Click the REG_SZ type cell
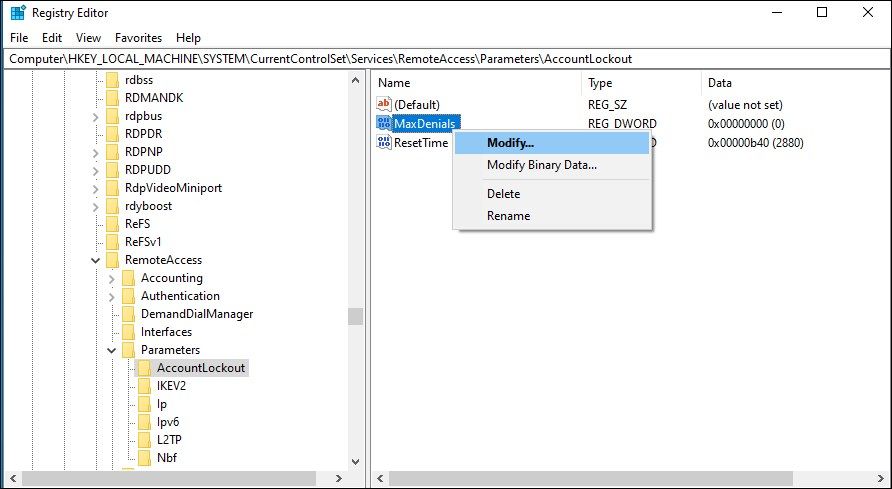Viewport: 892px width, 489px height. point(607,105)
